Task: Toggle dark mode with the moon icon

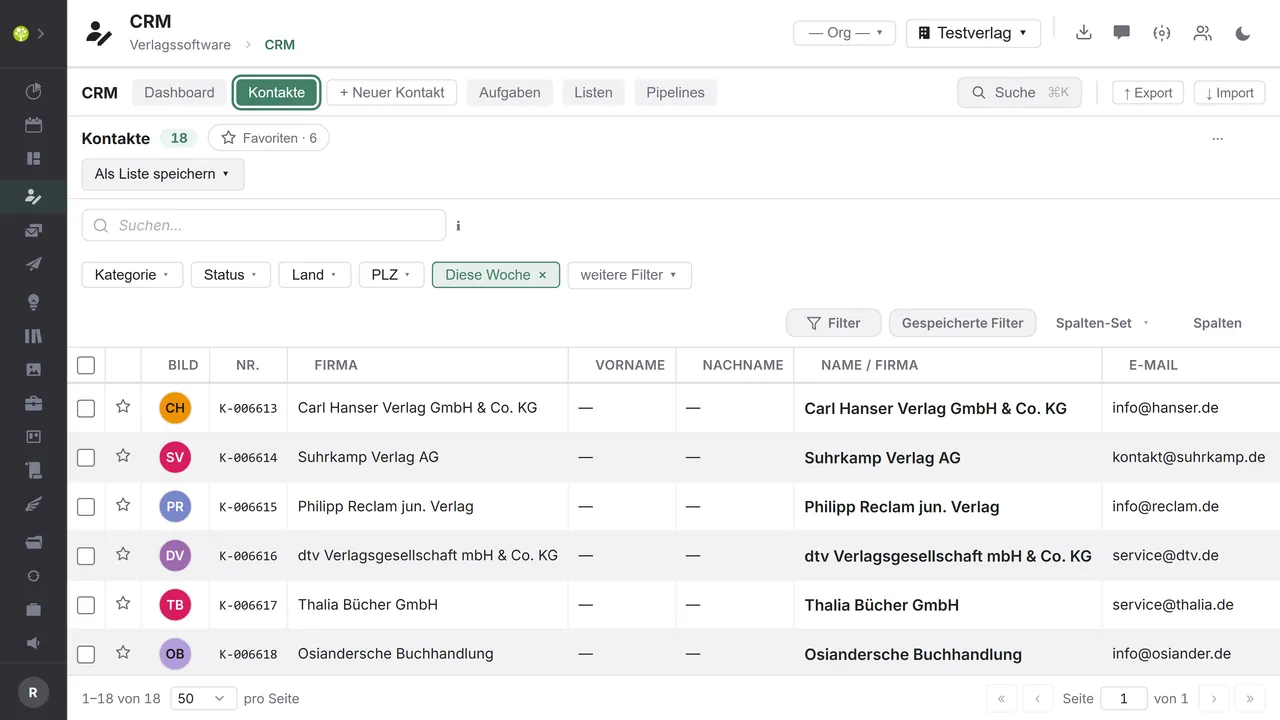Action: click(1243, 33)
